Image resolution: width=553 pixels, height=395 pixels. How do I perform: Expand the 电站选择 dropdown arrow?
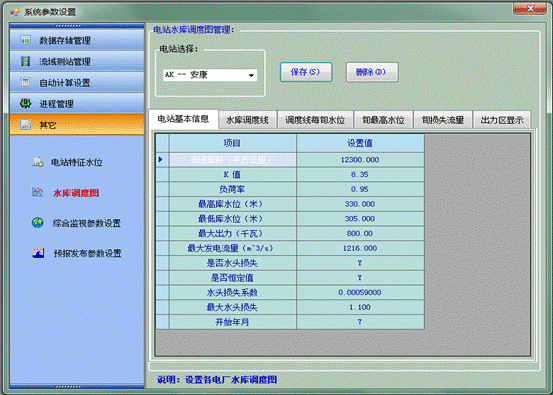[x=251, y=75]
